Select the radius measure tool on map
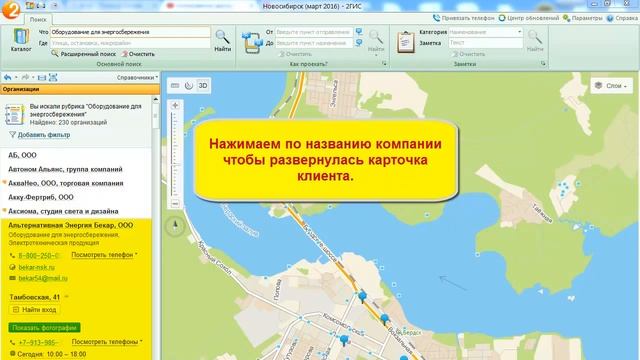The width and height of the screenshot is (640, 360). tap(189, 86)
